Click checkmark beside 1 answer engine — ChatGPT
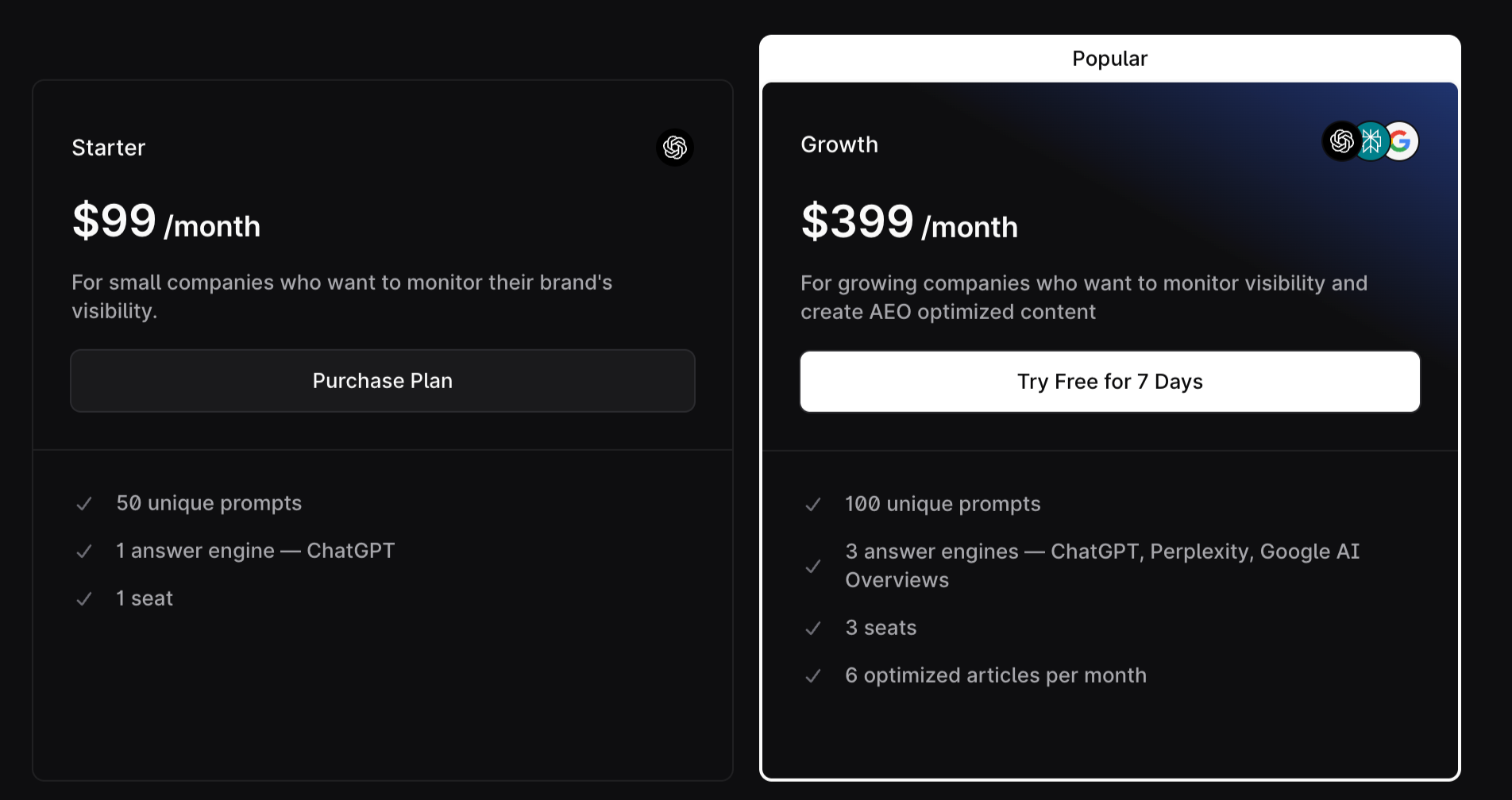Screen dimensions: 1512x800 point(84,552)
